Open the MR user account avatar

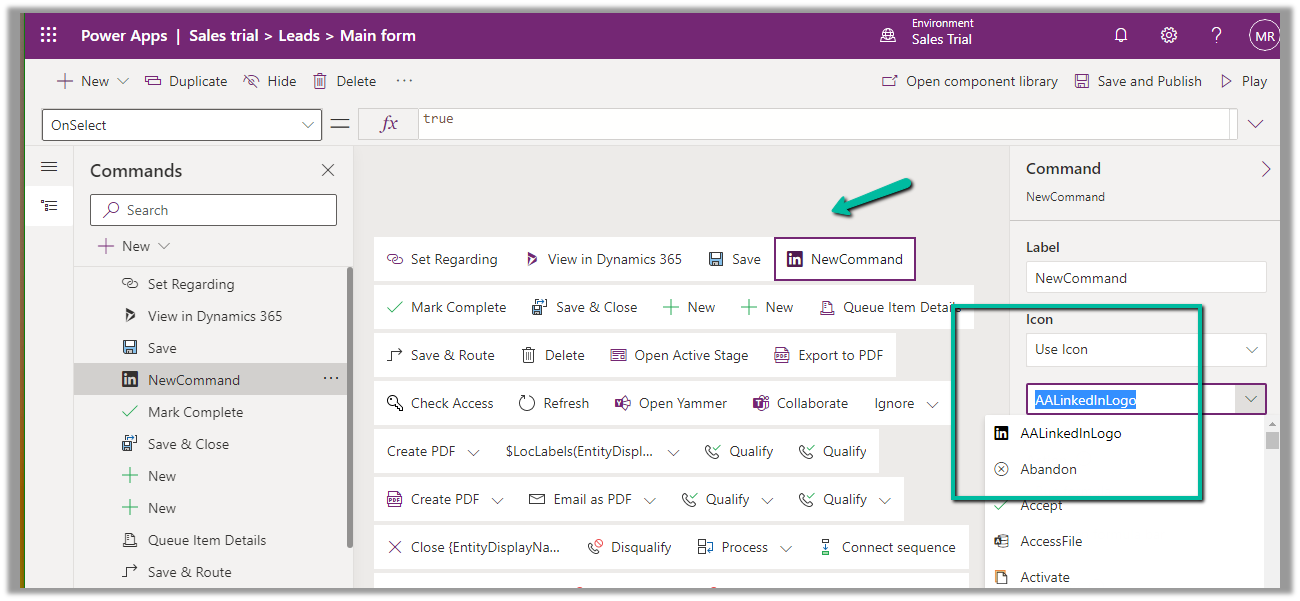[1264, 36]
